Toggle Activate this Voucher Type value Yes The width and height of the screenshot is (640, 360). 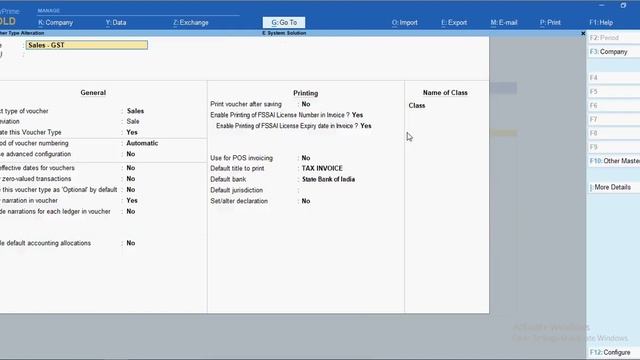[132, 132]
